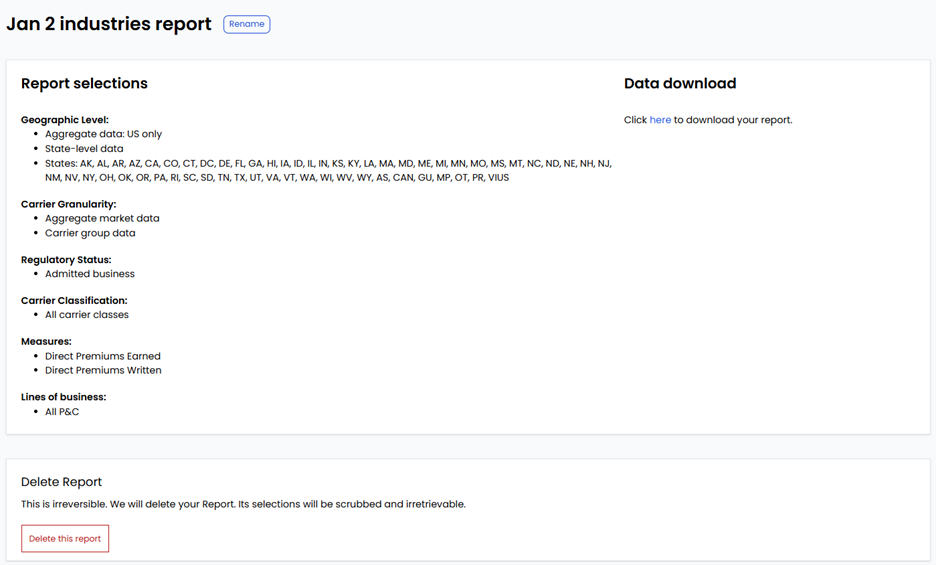Click the 'Delete Report' section heading

pos(61,482)
